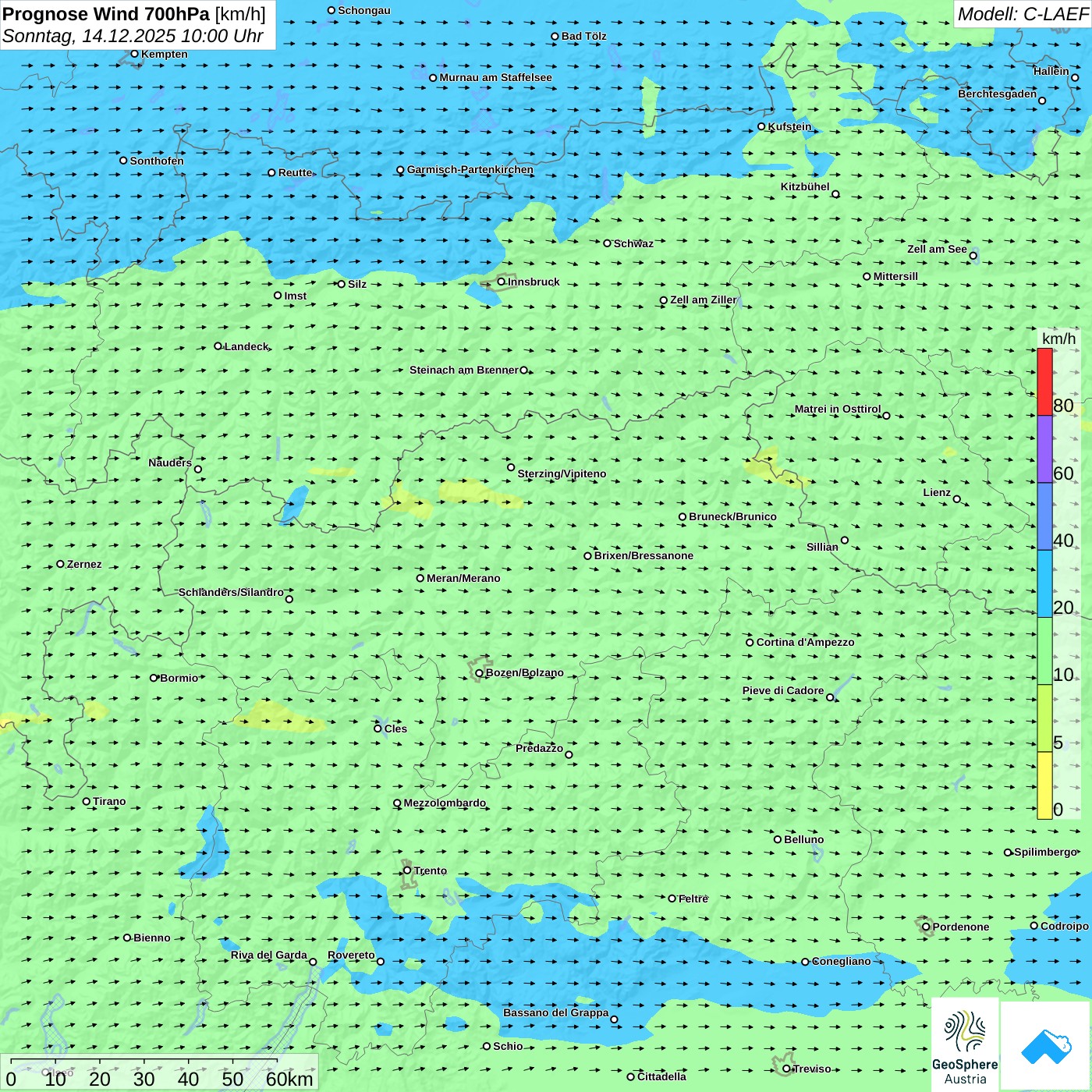
Task: Click the Trento city marker
Action: pos(407,870)
